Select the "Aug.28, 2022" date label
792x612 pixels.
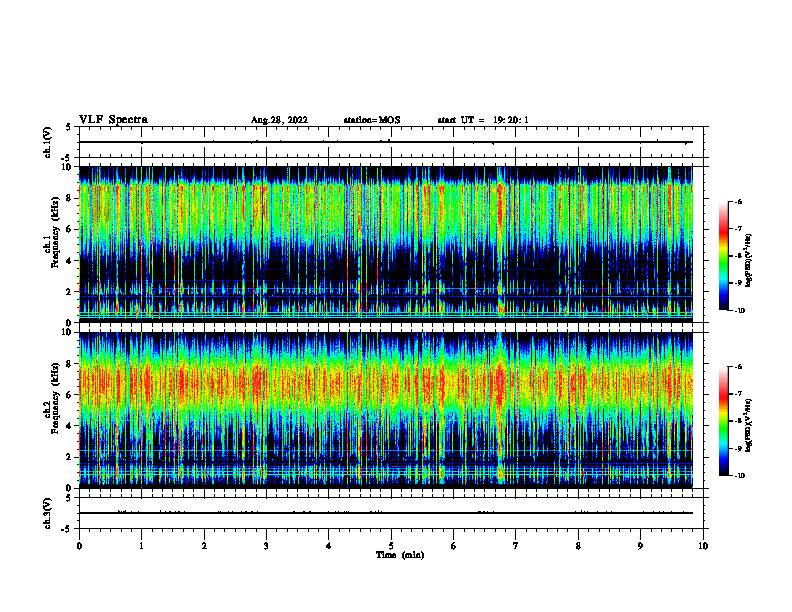279,120
